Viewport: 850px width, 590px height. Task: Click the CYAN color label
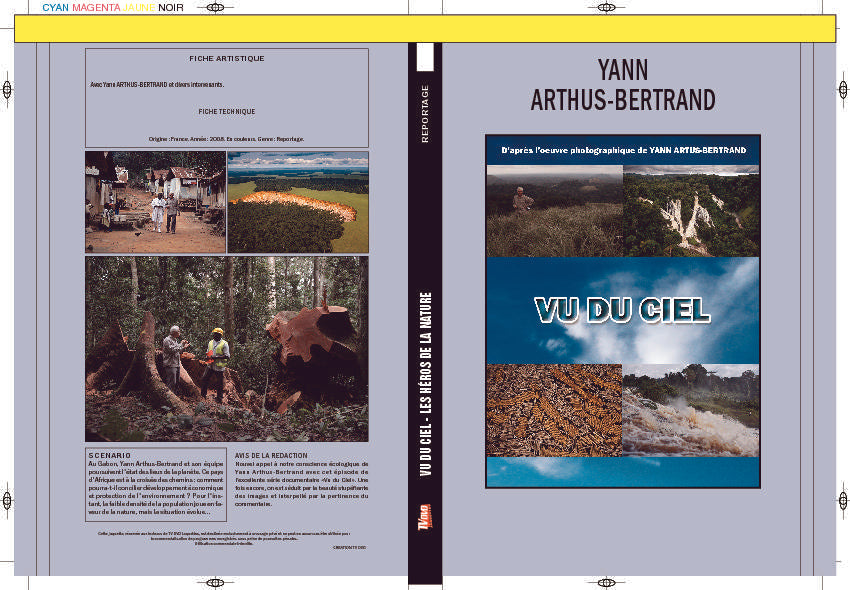pos(55,8)
